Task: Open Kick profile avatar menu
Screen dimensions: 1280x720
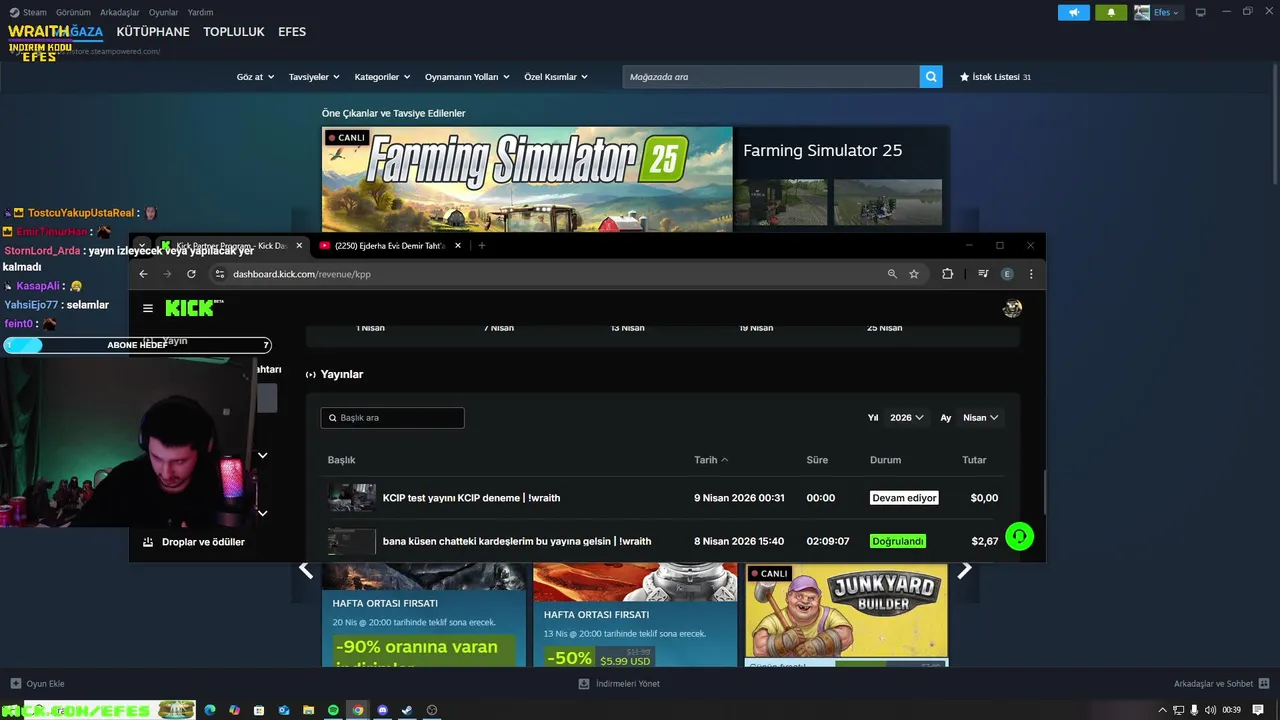Action: pyautogui.click(x=1012, y=309)
